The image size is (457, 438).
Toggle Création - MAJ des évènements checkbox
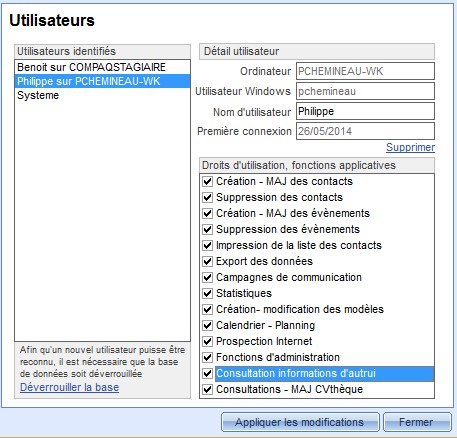(207, 213)
